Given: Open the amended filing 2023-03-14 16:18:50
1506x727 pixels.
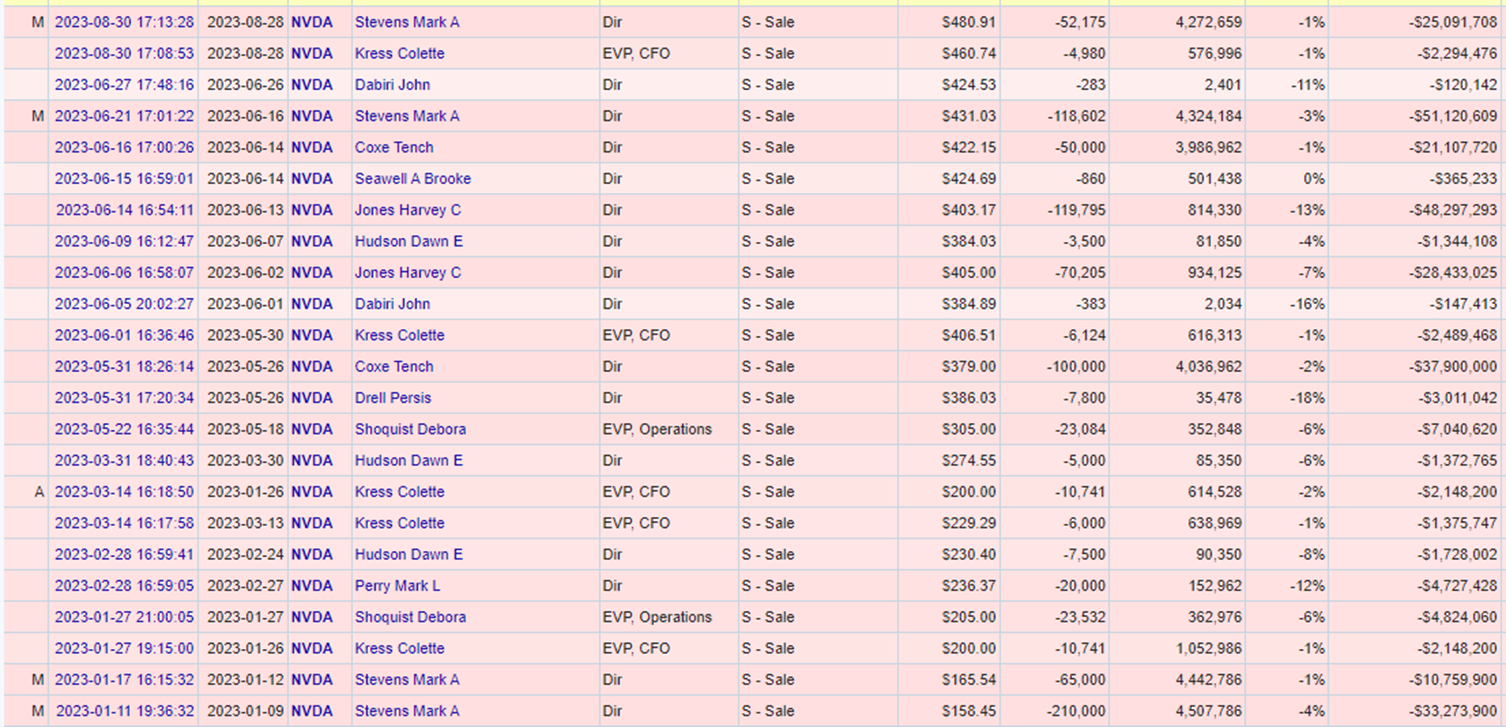Looking at the screenshot, I should pos(124,492).
